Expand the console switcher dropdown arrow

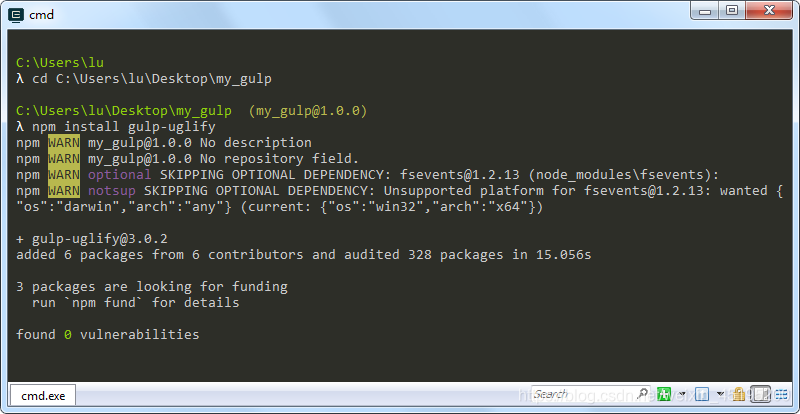(720, 394)
